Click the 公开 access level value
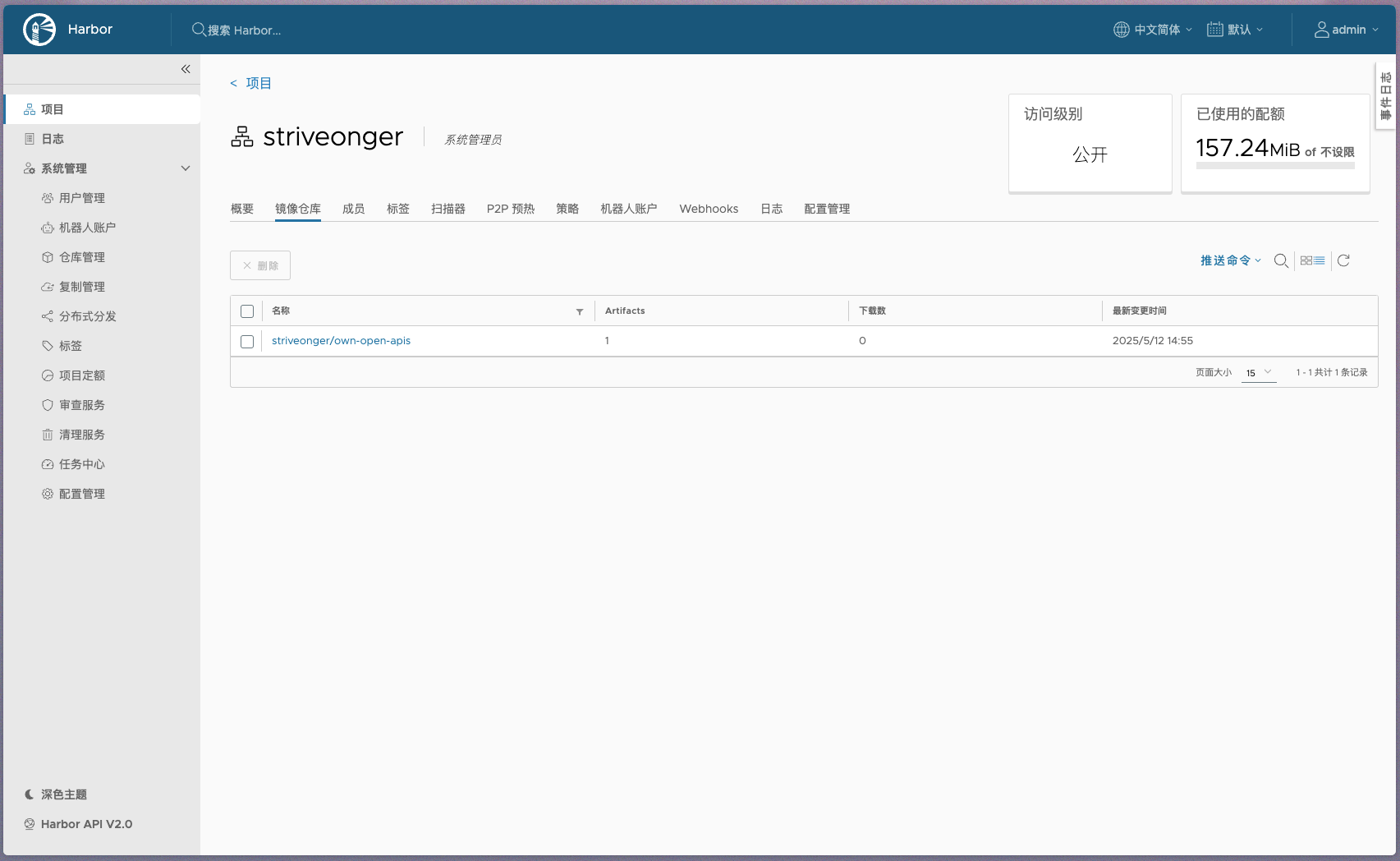Viewport: 1400px width, 861px height. coord(1090,154)
